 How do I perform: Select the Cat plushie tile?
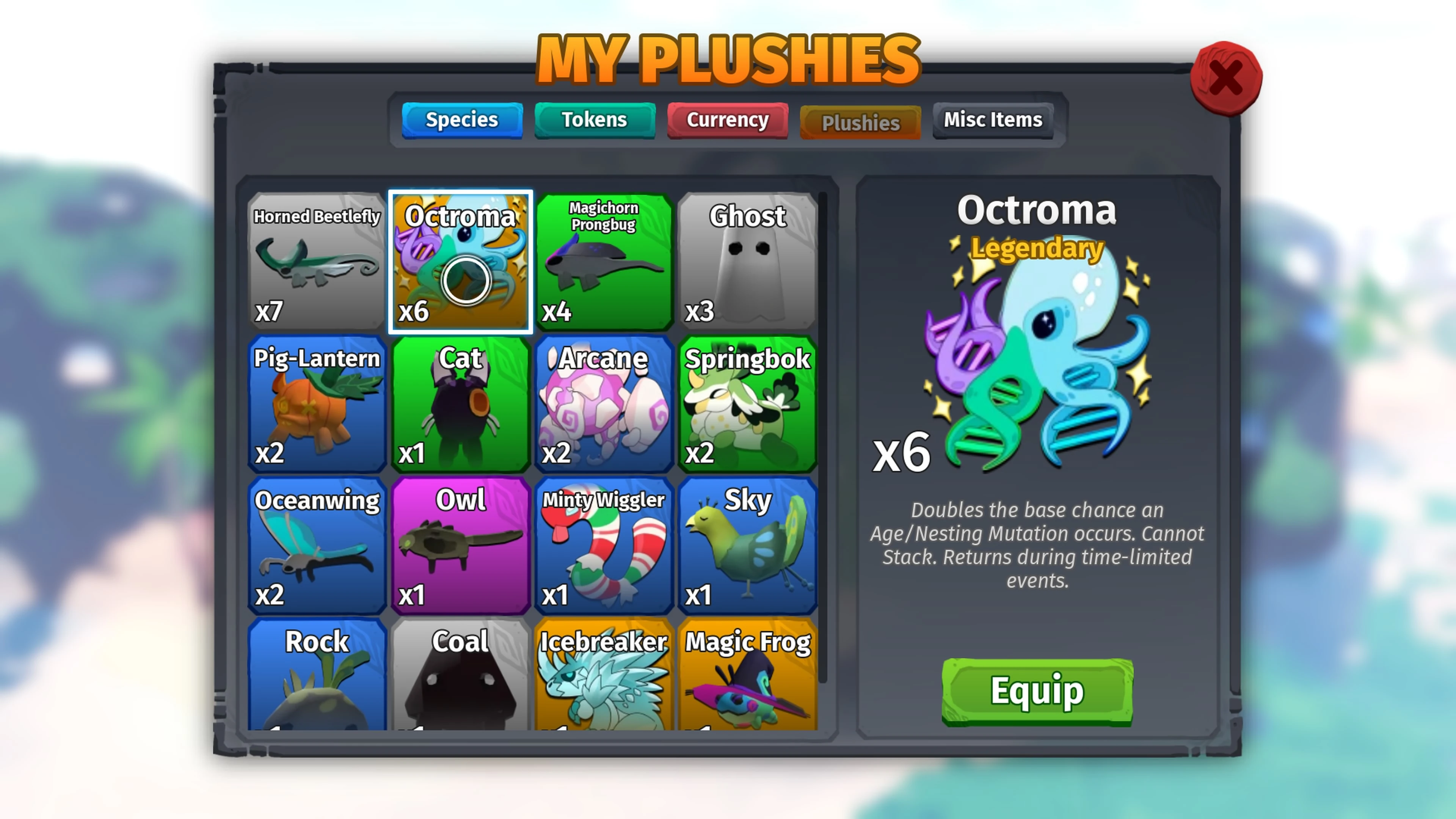pyautogui.click(x=461, y=404)
